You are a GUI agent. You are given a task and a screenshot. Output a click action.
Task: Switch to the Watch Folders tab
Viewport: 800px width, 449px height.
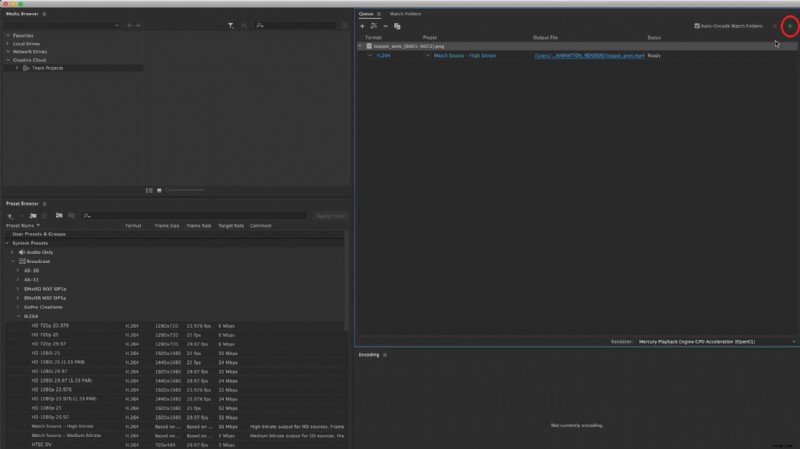pyautogui.click(x=405, y=14)
